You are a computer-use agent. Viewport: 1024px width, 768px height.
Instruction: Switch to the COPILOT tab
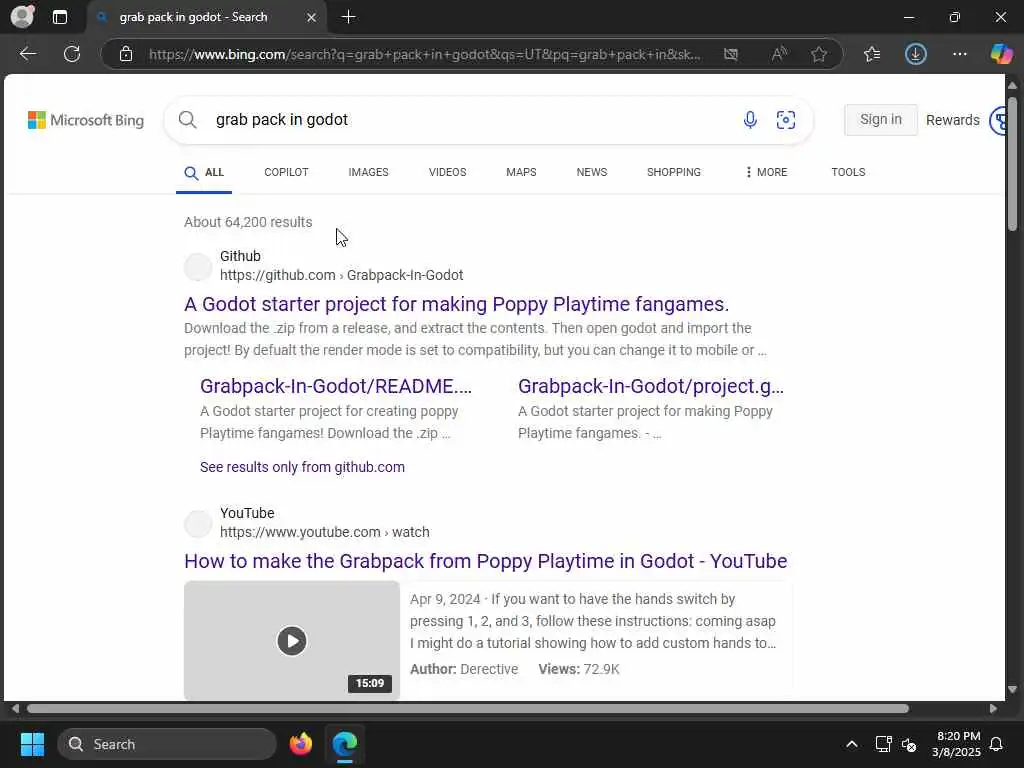(x=286, y=172)
